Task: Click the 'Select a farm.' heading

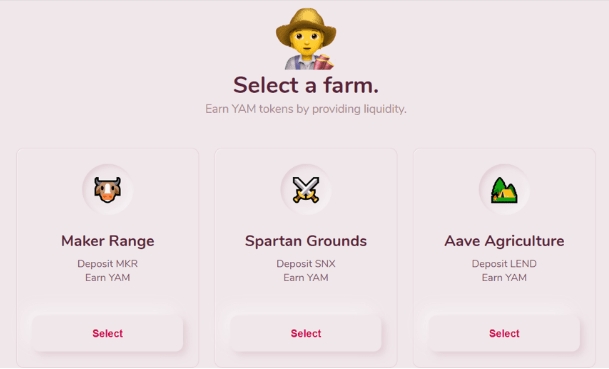Action: [306, 85]
